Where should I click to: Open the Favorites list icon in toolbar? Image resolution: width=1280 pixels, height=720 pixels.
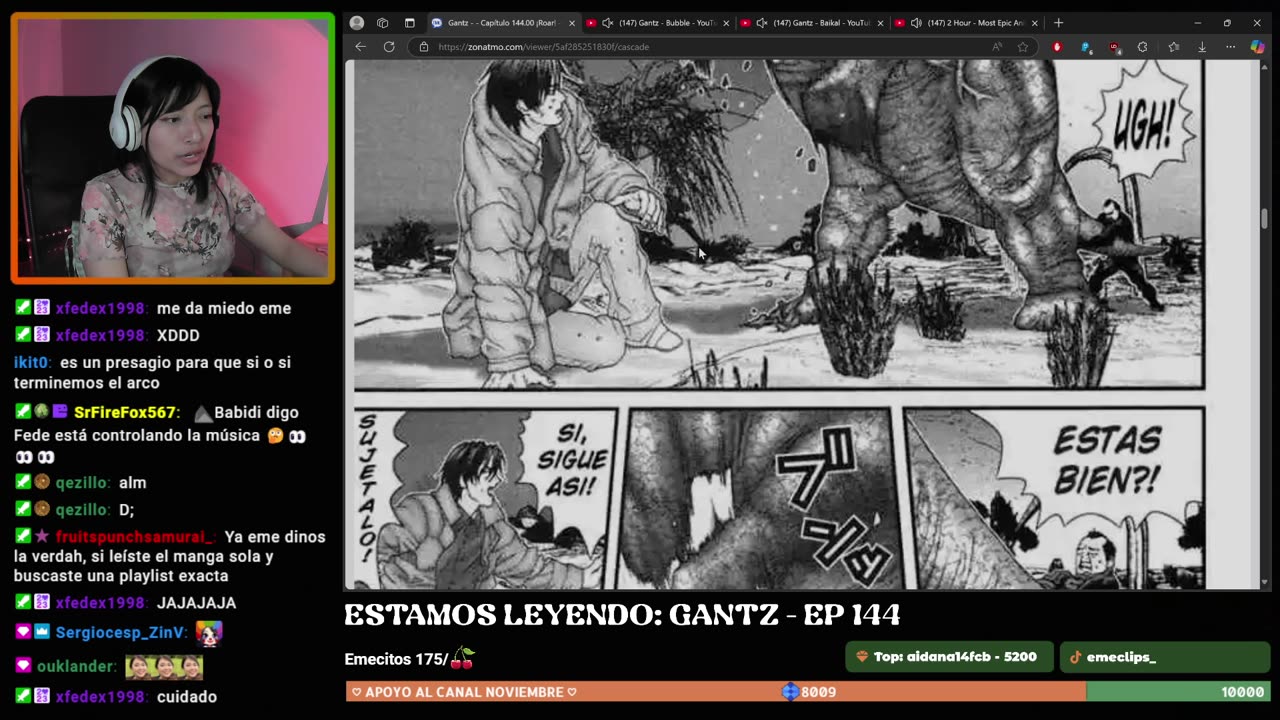click(x=1173, y=47)
